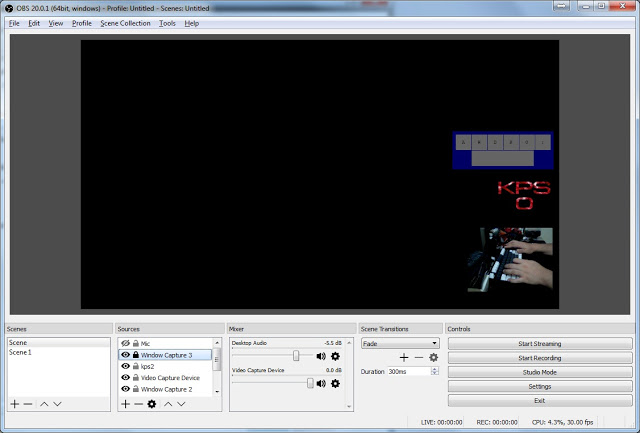Image resolution: width=640 pixels, height=433 pixels.
Task: Mute Video Capture Device speaker icon
Action: point(321,384)
